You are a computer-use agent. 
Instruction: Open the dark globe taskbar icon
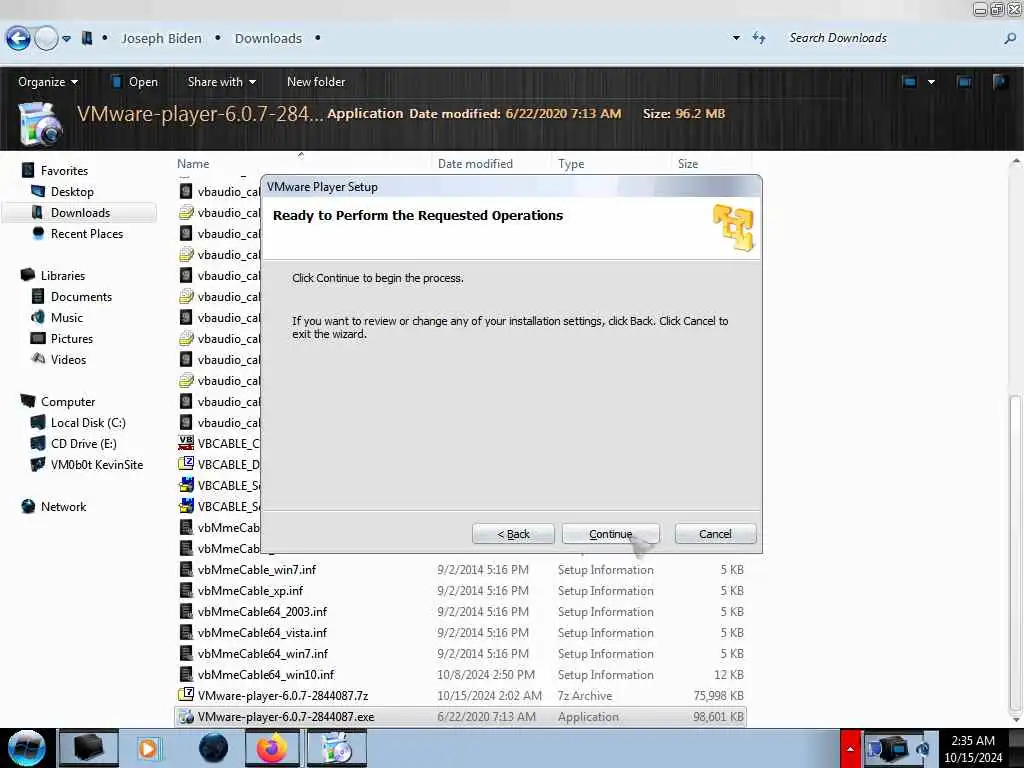pyautogui.click(x=213, y=748)
